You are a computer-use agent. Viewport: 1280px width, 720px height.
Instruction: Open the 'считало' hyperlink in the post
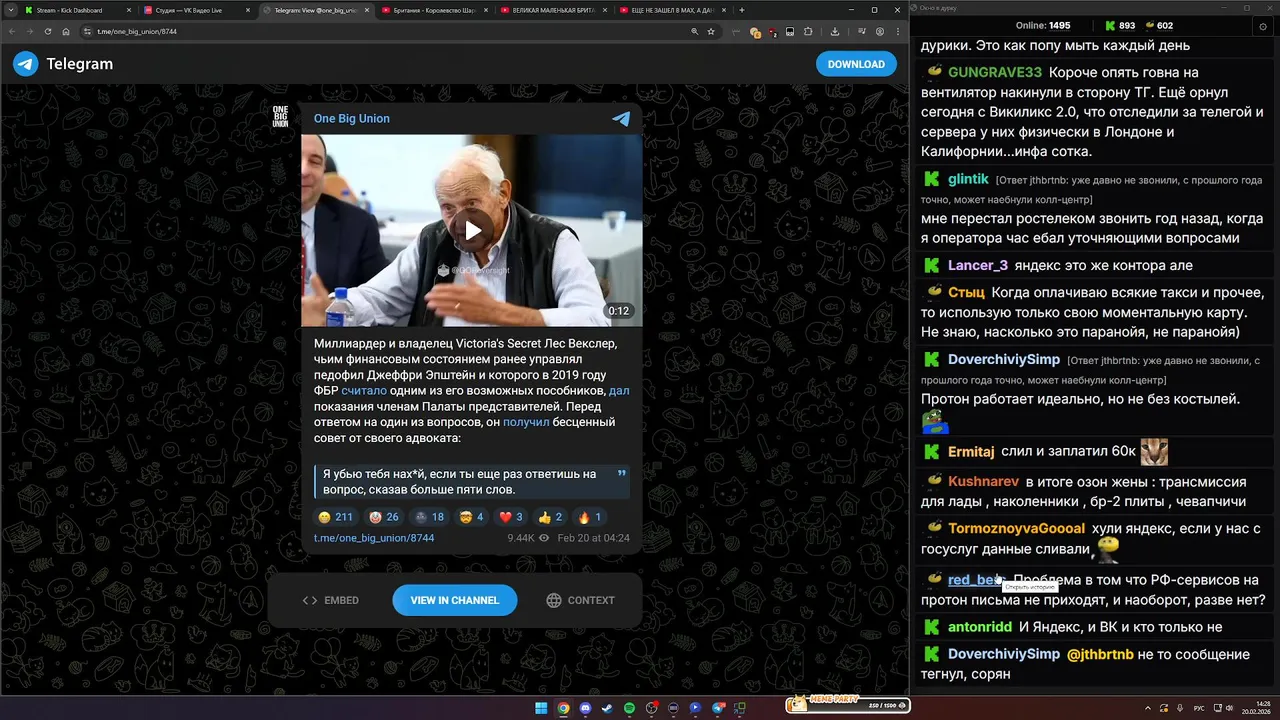click(x=363, y=391)
